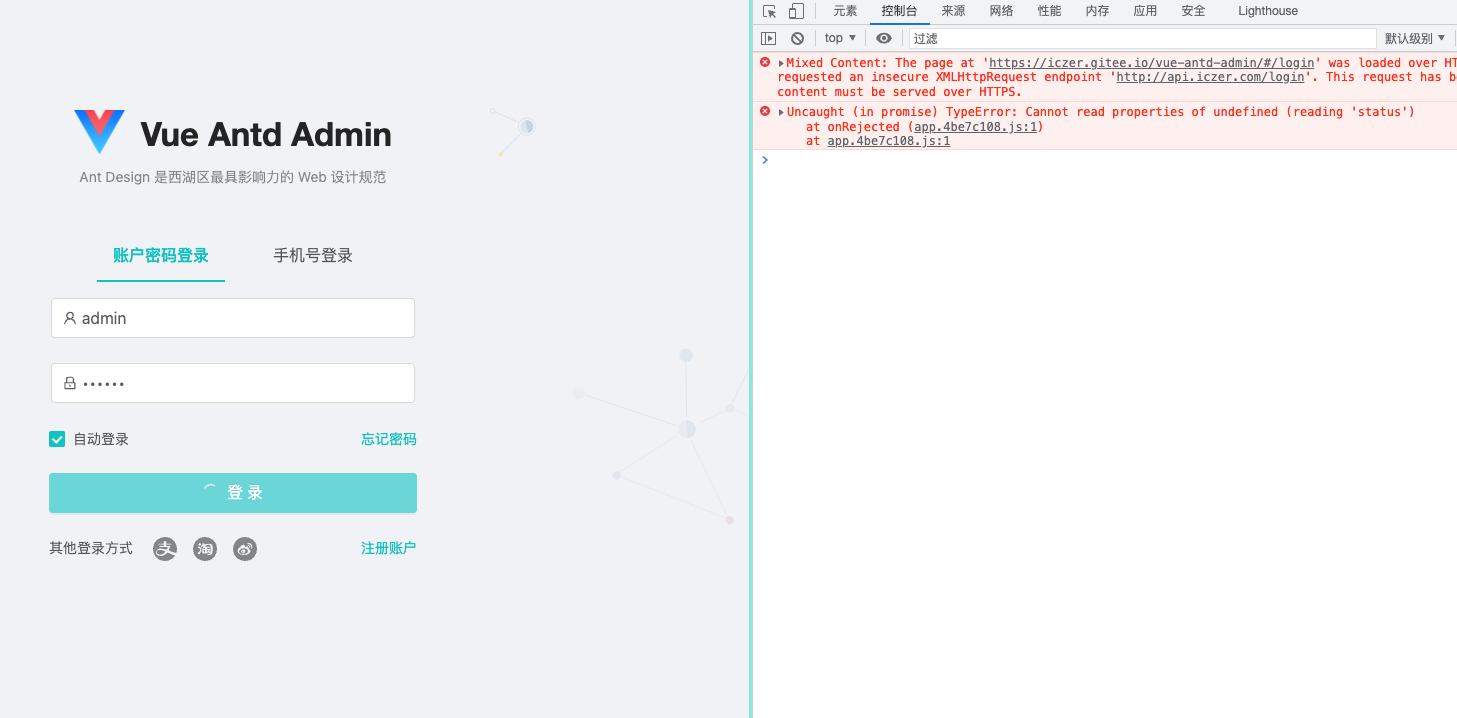The height and width of the screenshot is (718, 1457).
Task: Open the create live expression eye icon
Action: point(884,37)
